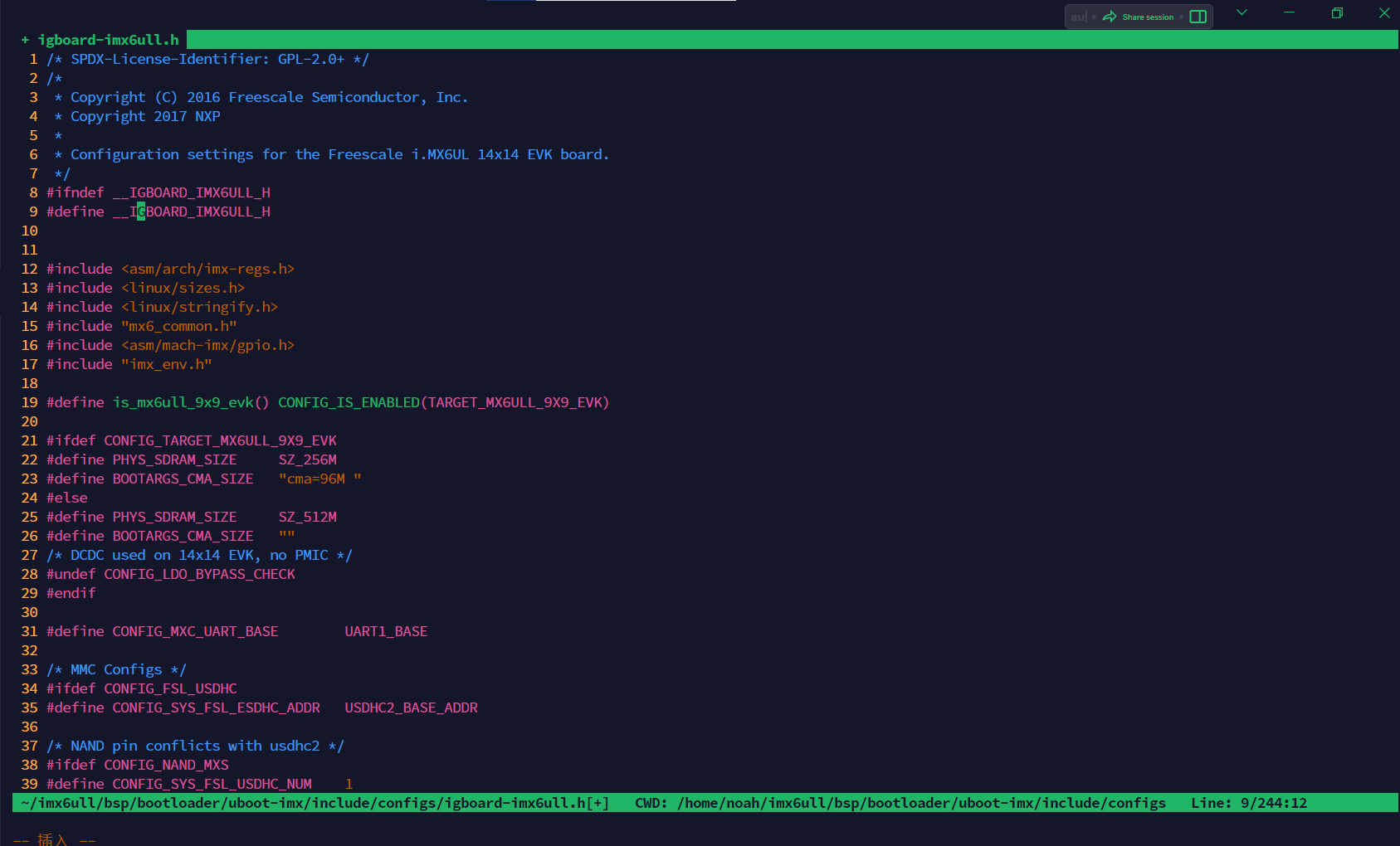Viewport: 1400px width, 846px height.
Task: Click the #else directive on line 24
Action: [67, 498]
